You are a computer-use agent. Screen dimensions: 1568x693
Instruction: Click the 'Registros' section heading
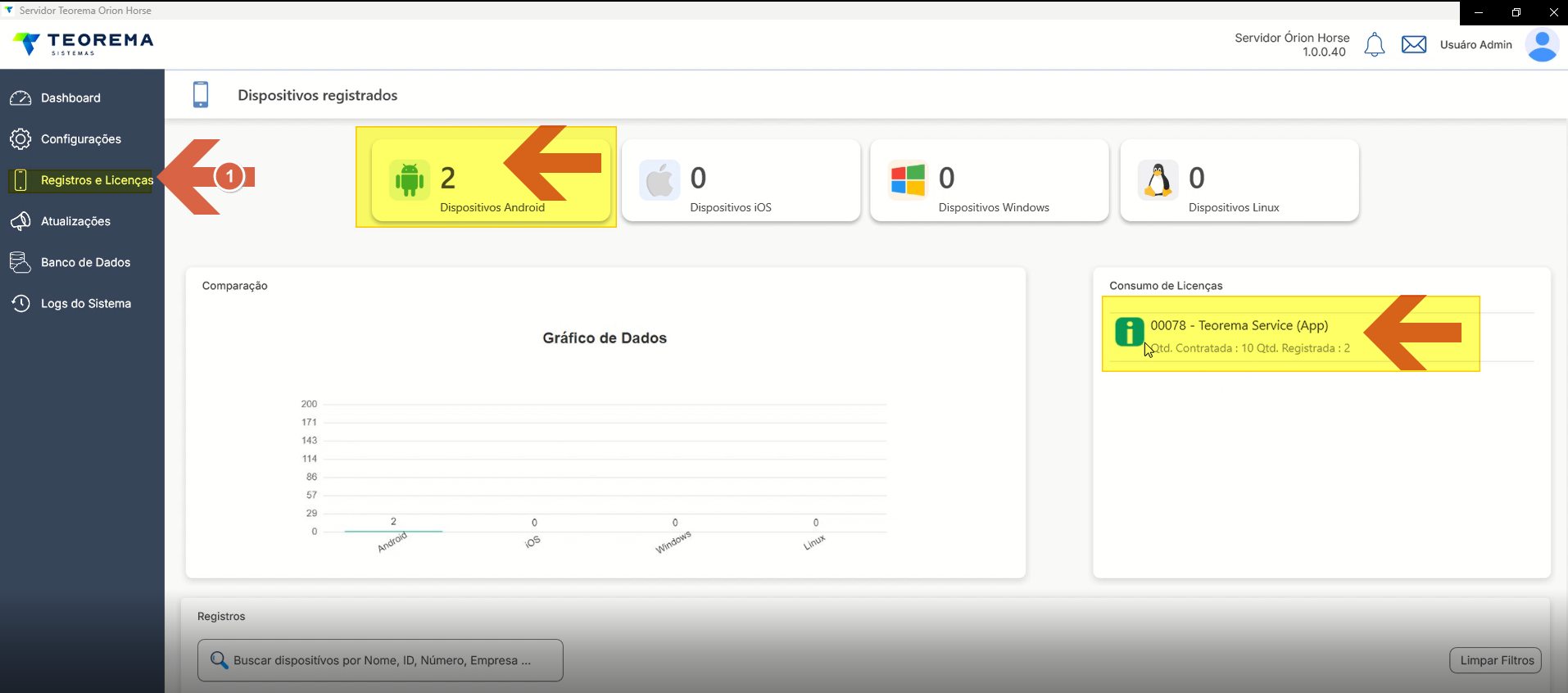click(x=221, y=617)
